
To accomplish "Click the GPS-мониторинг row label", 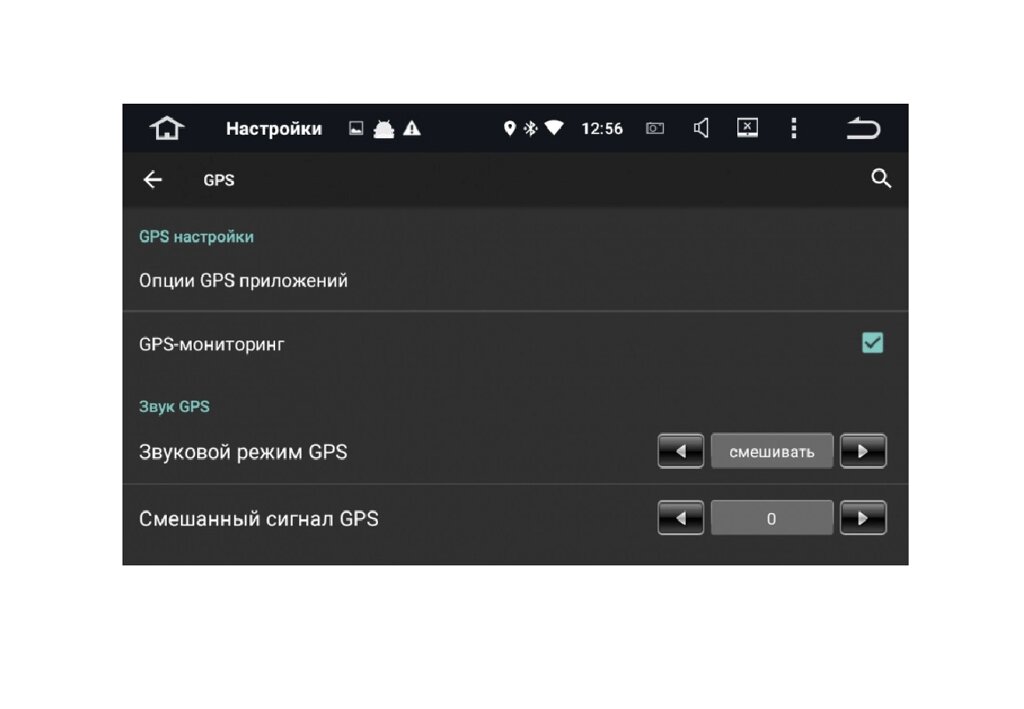I will (x=212, y=344).
